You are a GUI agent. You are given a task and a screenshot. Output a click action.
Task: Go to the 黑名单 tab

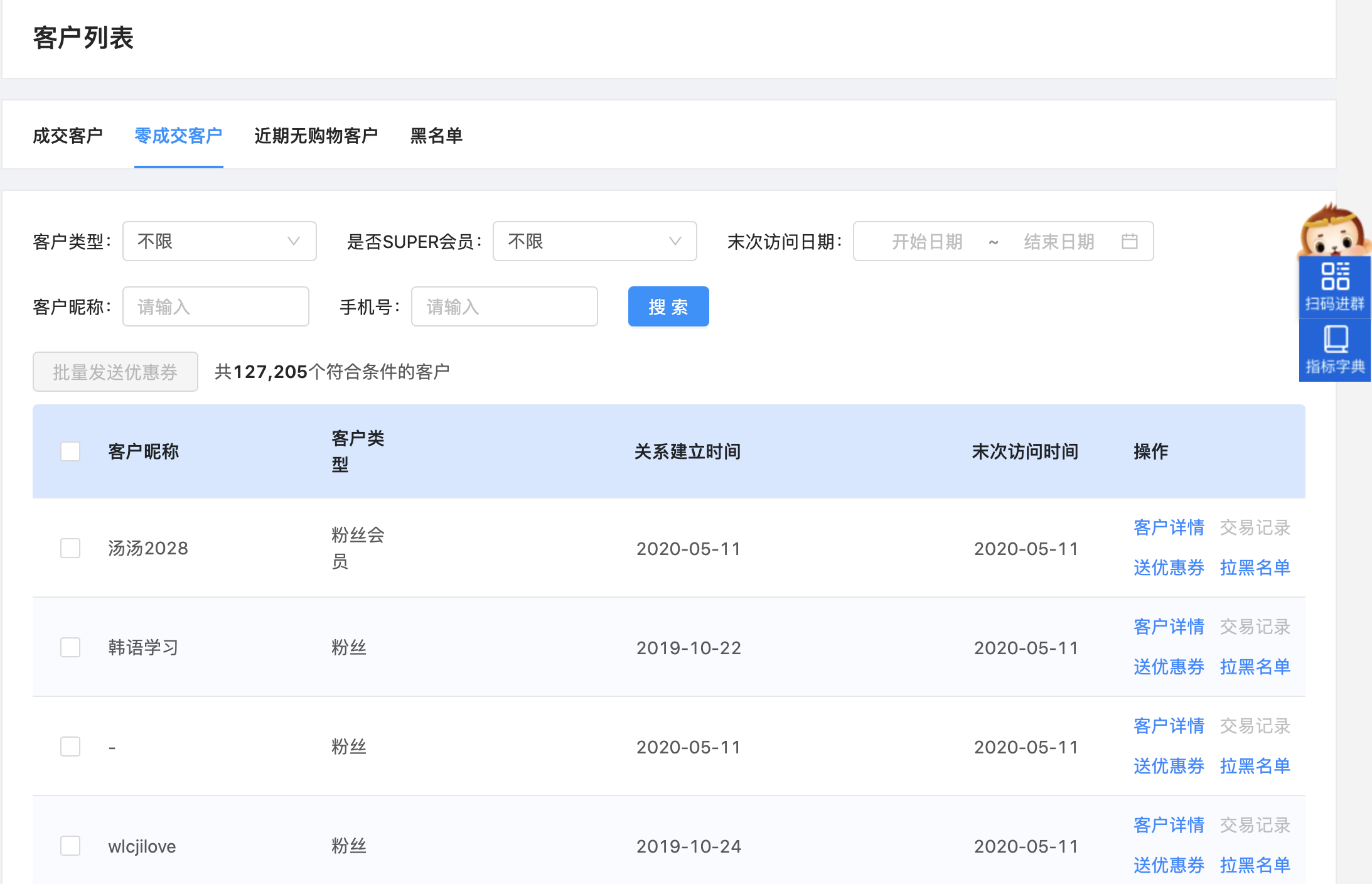(436, 136)
